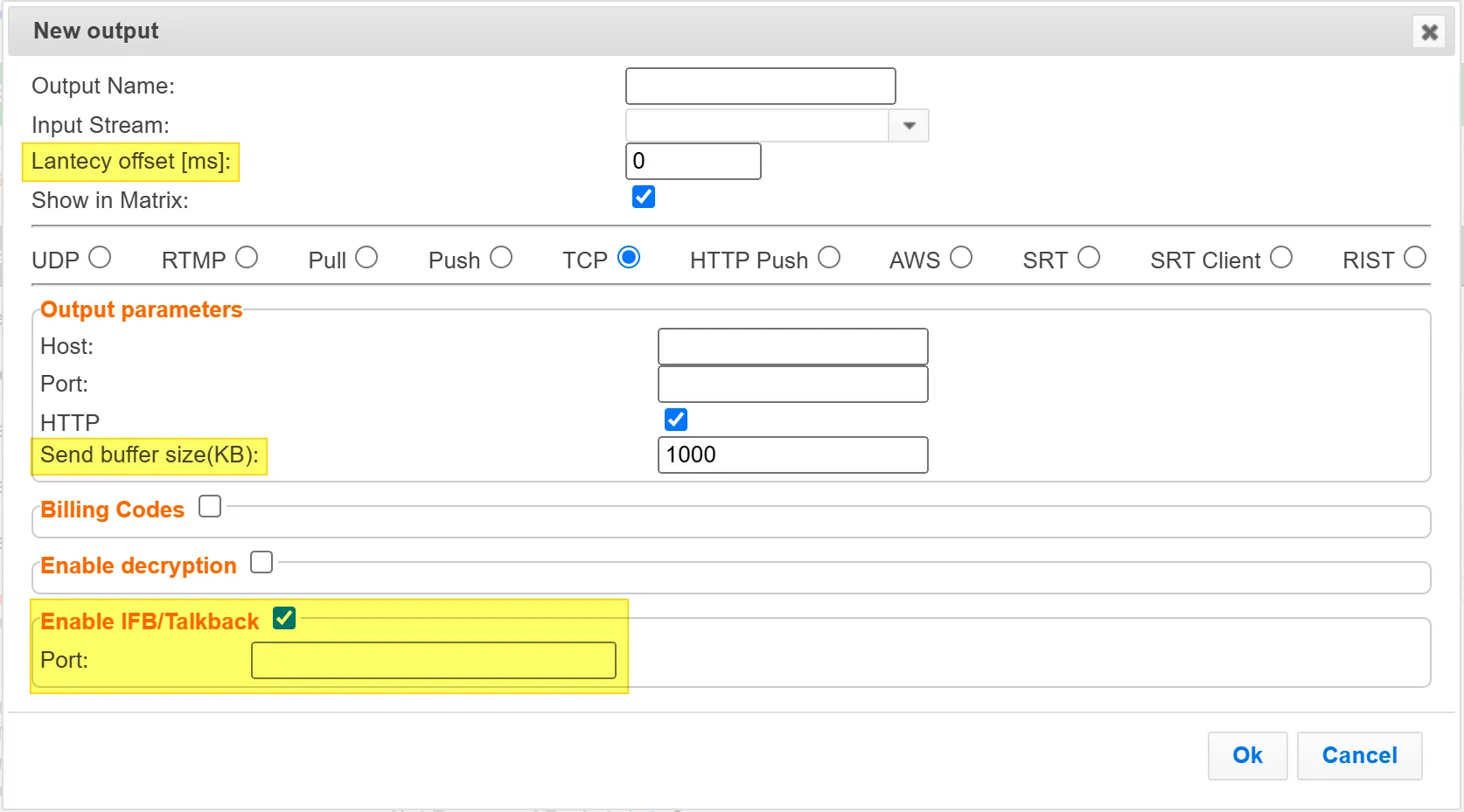Screen dimensions: 1464x812
Task: Click the Output parameters Port field
Action: tap(792, 385)
